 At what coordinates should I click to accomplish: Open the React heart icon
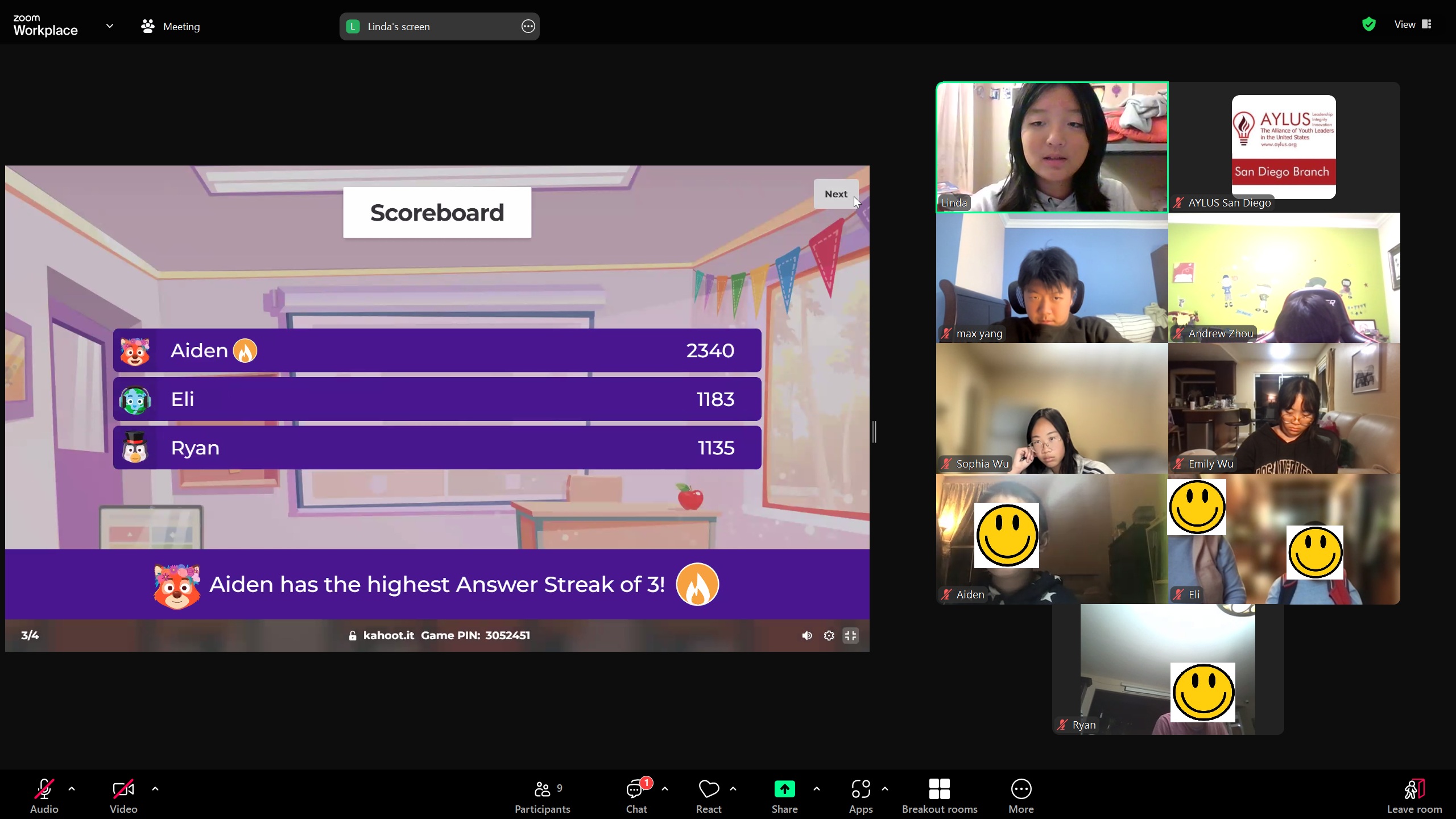point(709,789)
